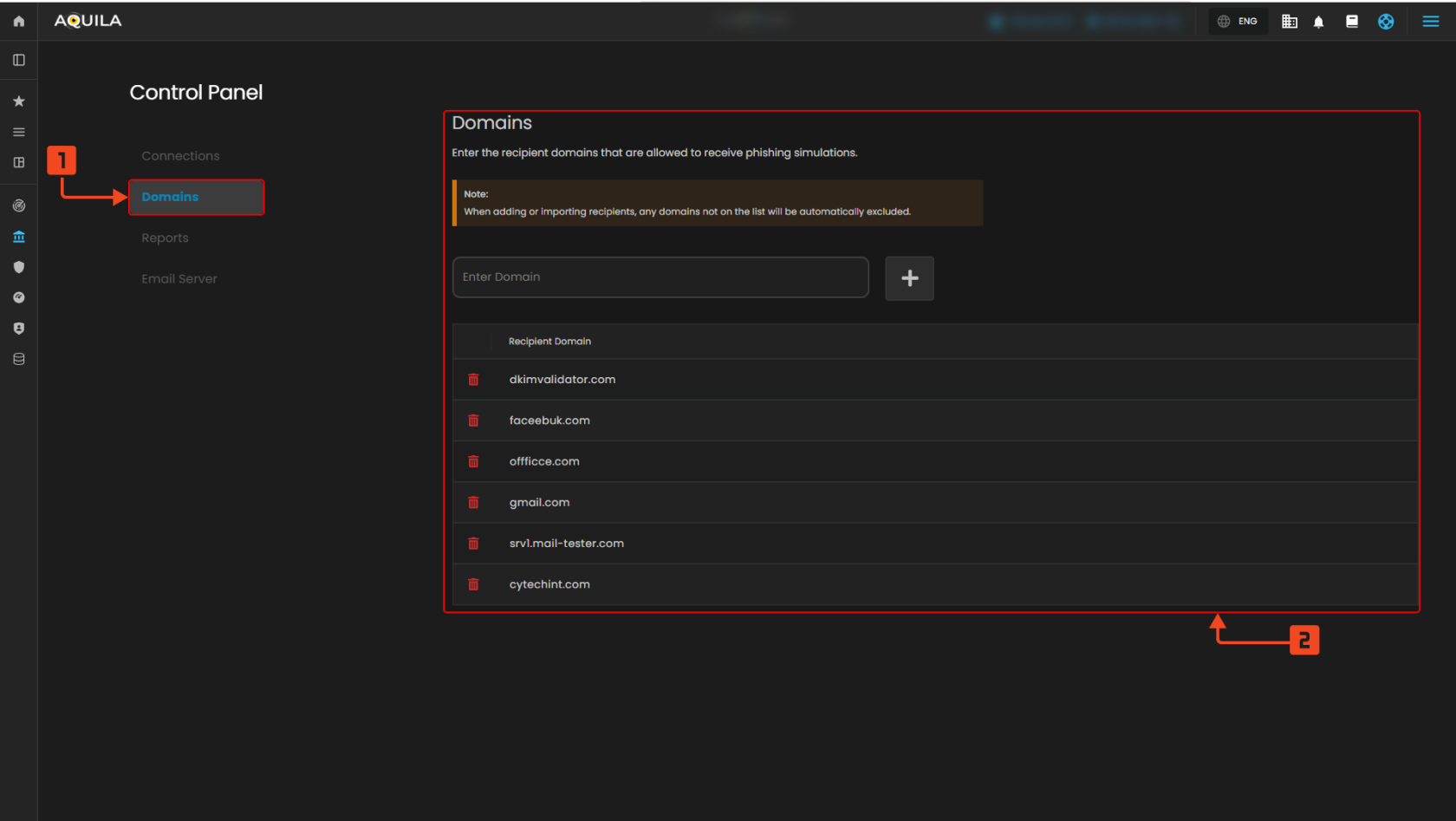The height and width of the screenshot is (821, 1456).
Task: Go to Email Server settings
Action: (x=179, y=278)
